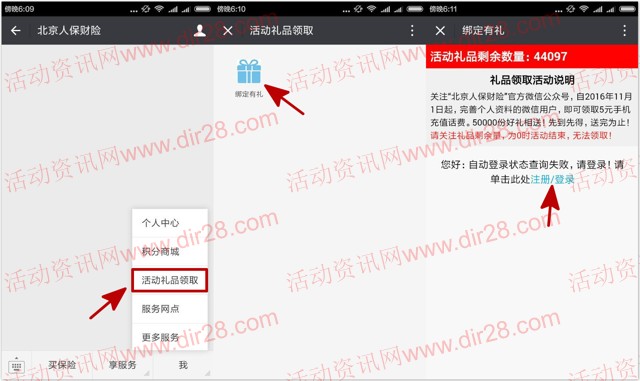The image size is (640, 381).
Task: Tap battery icon in third phone status bar
Action: [628, 9]
